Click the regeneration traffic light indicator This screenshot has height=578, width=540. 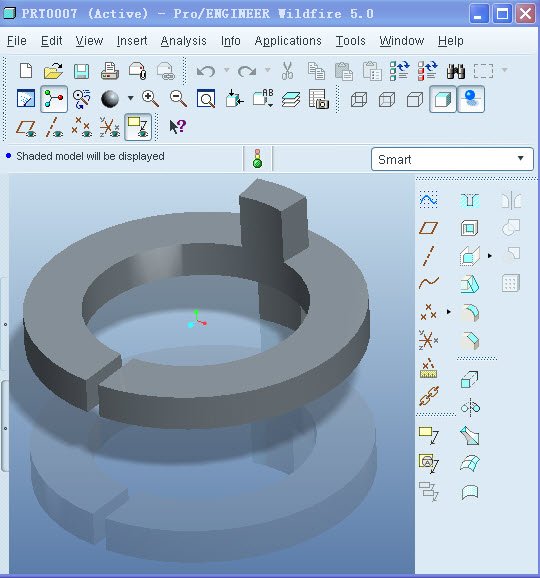pyautogui.click(x=258, y=159)
